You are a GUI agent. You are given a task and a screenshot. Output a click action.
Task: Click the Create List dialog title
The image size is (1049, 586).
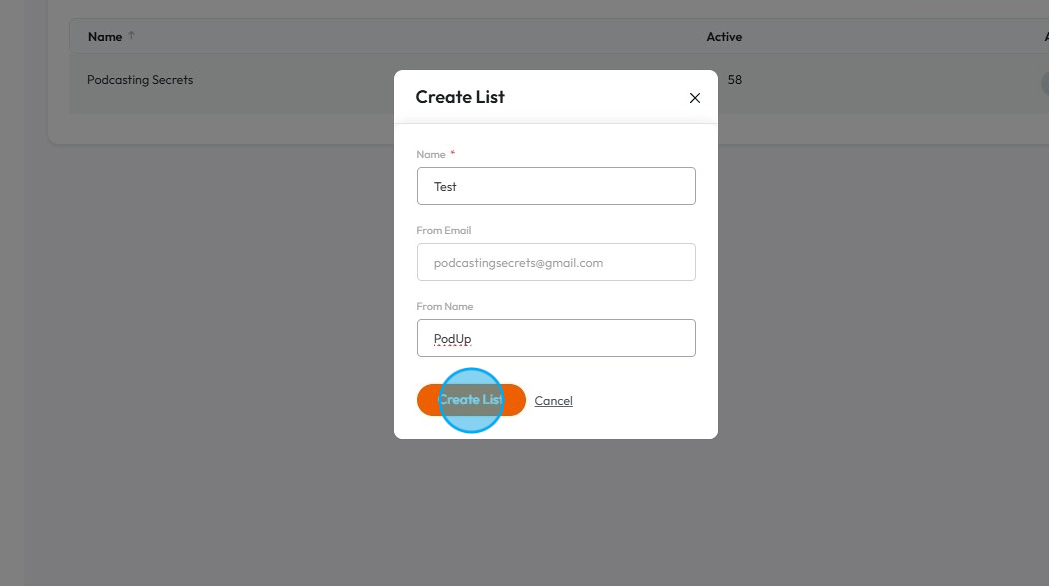click(460, 97)
